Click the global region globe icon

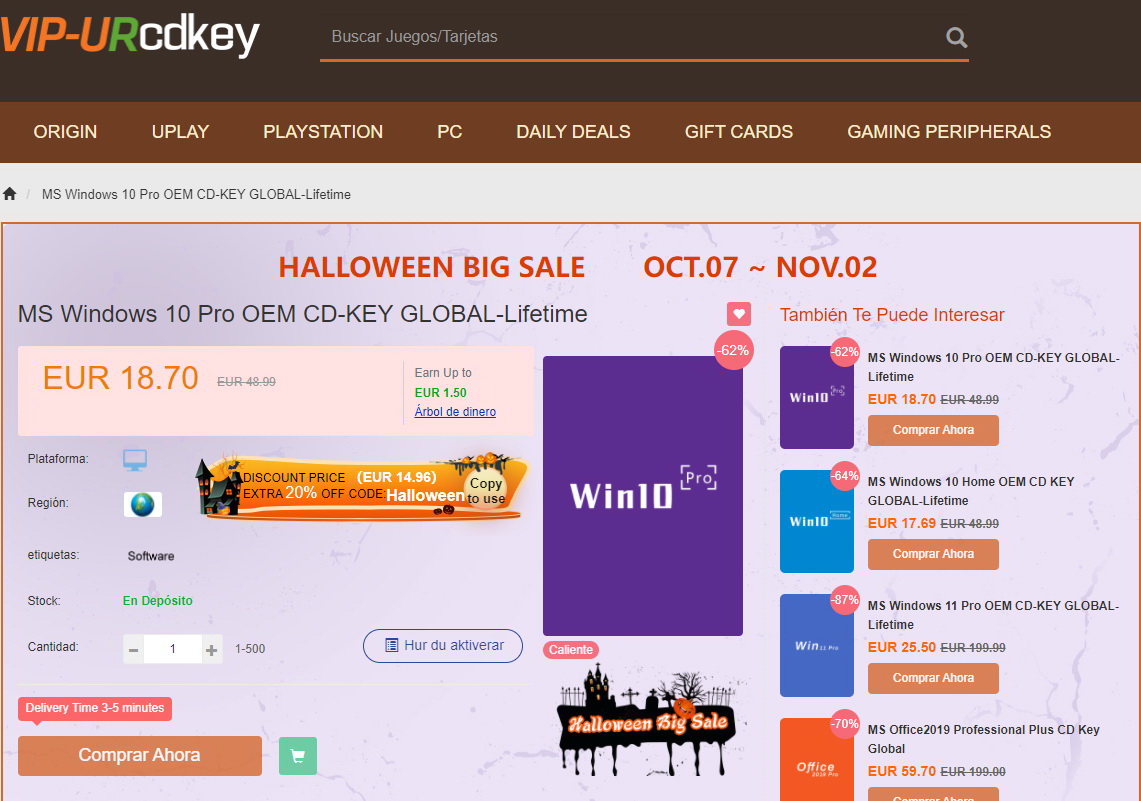click(143, 504)
